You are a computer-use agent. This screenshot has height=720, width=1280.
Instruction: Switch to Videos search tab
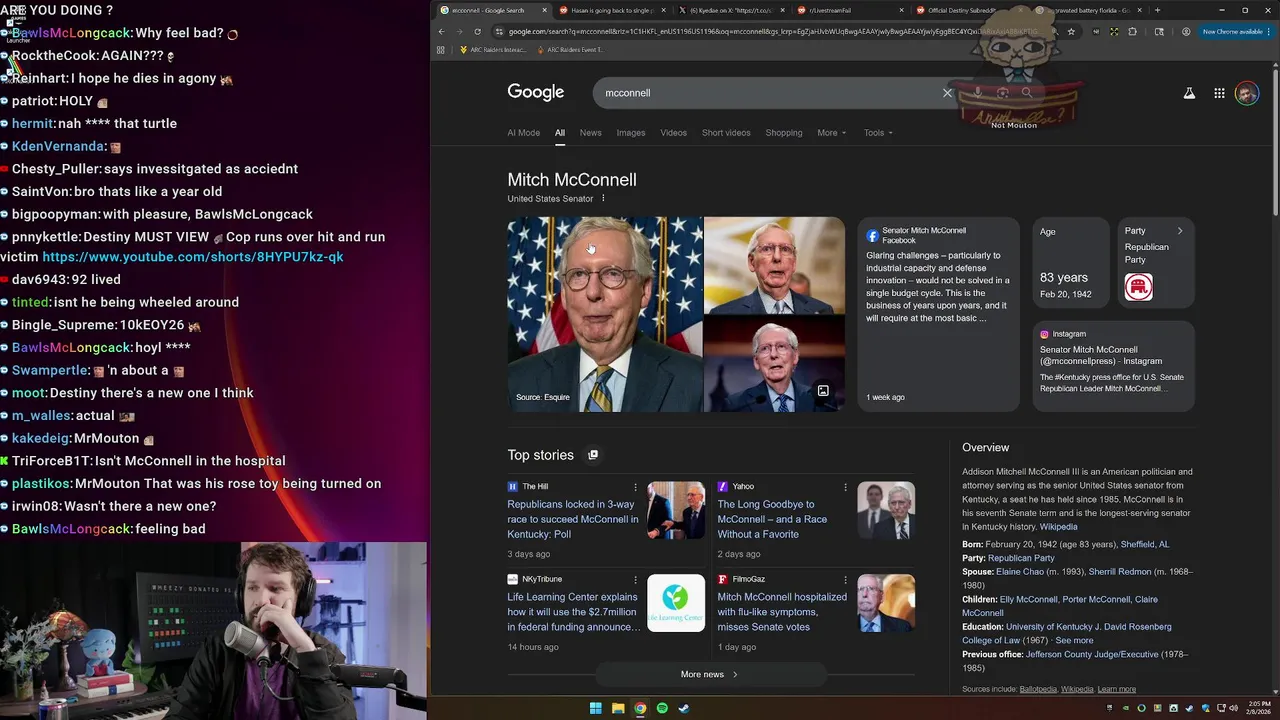[673, 133]
